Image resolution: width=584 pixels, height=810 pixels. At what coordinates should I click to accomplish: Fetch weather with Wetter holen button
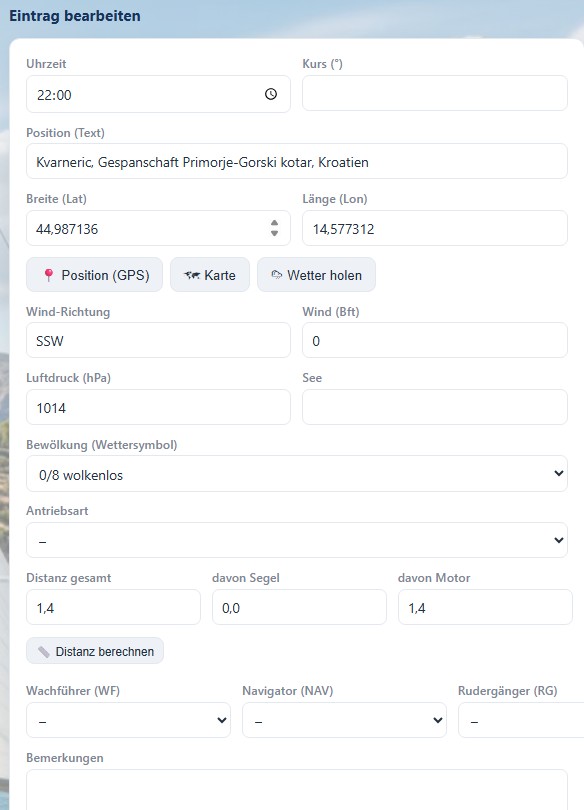point(317,275)
